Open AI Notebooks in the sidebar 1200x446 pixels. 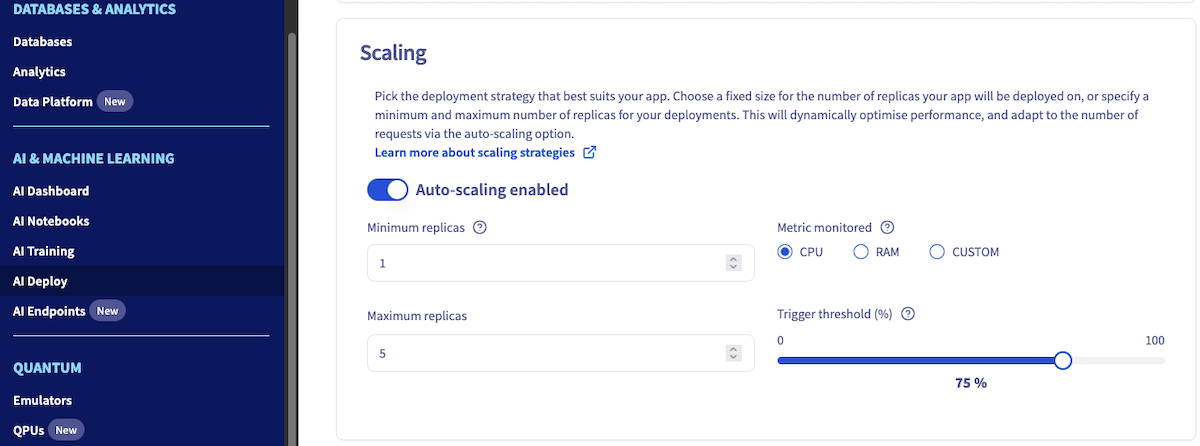coord(51,221)
